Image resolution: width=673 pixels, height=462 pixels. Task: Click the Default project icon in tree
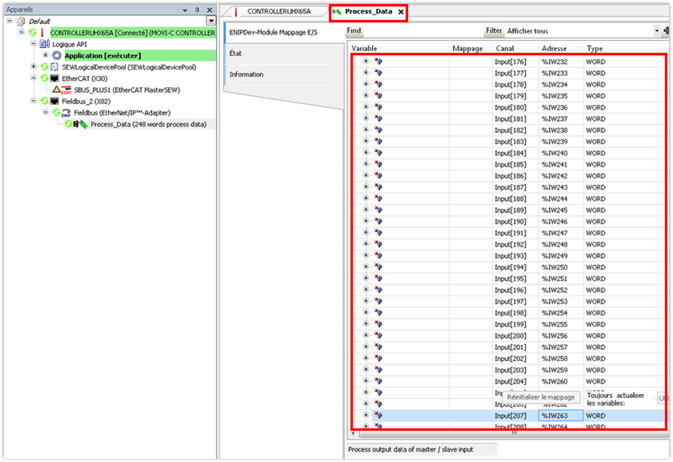click(x=20, y=21)
